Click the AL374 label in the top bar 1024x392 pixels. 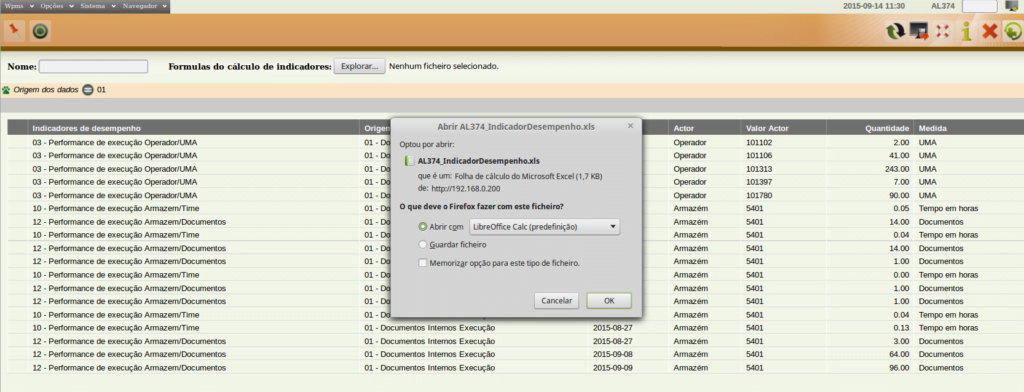tap(942, 6)
